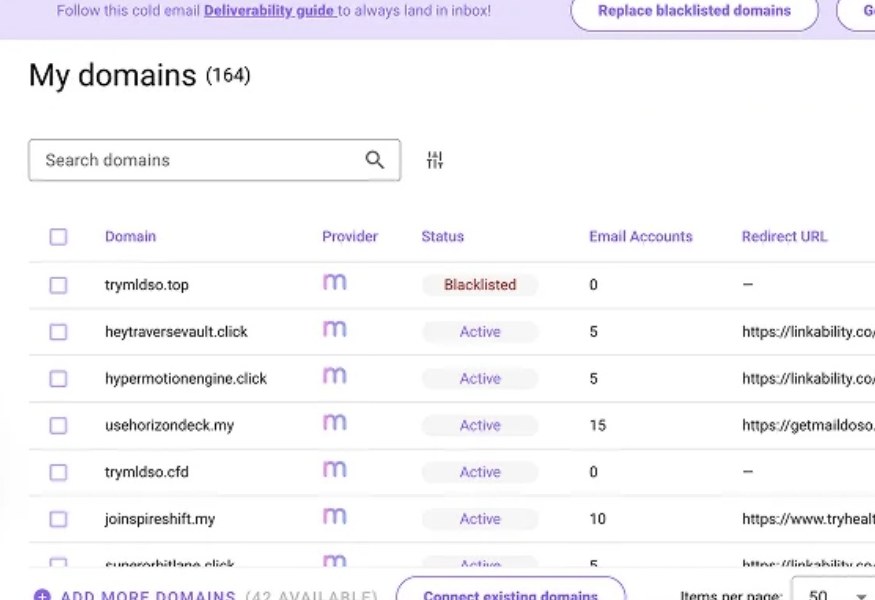Click Replace blacklisted domains button
Image resolution: width=875 pixels, height=600 pixels.
[x=694, y=11]
